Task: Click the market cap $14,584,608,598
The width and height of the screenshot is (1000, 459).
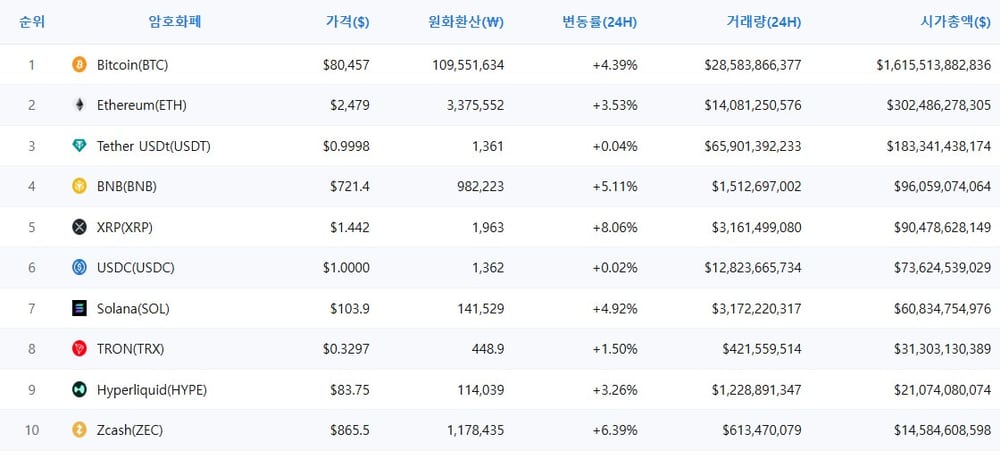Action: [x=943, y=431]
